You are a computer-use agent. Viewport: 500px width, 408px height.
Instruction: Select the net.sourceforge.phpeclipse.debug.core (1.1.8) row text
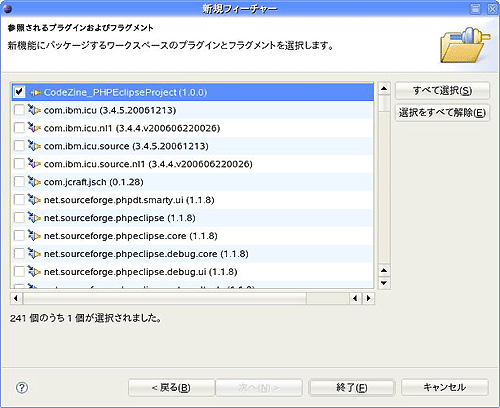tap(146, 254)
